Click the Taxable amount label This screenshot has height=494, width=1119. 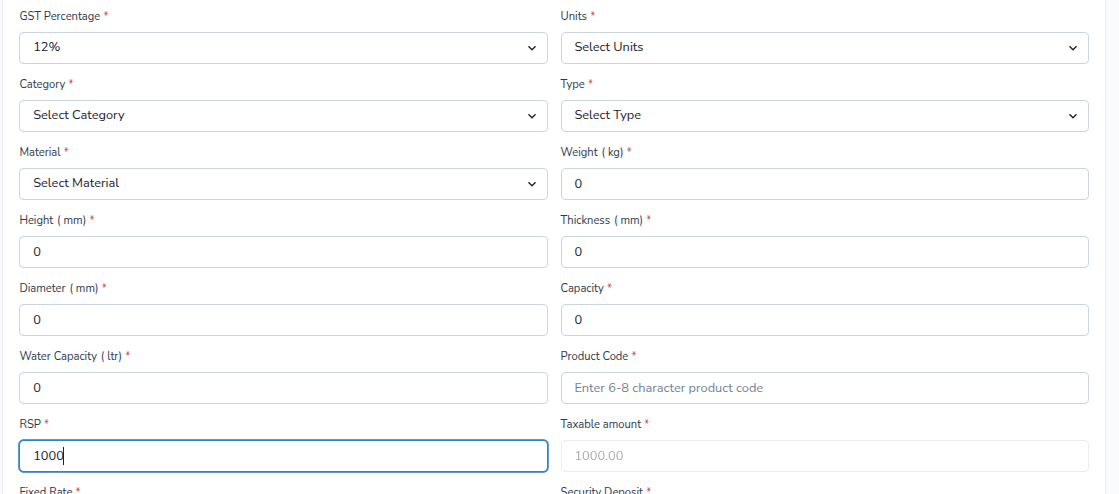click(x=600, y=424)
